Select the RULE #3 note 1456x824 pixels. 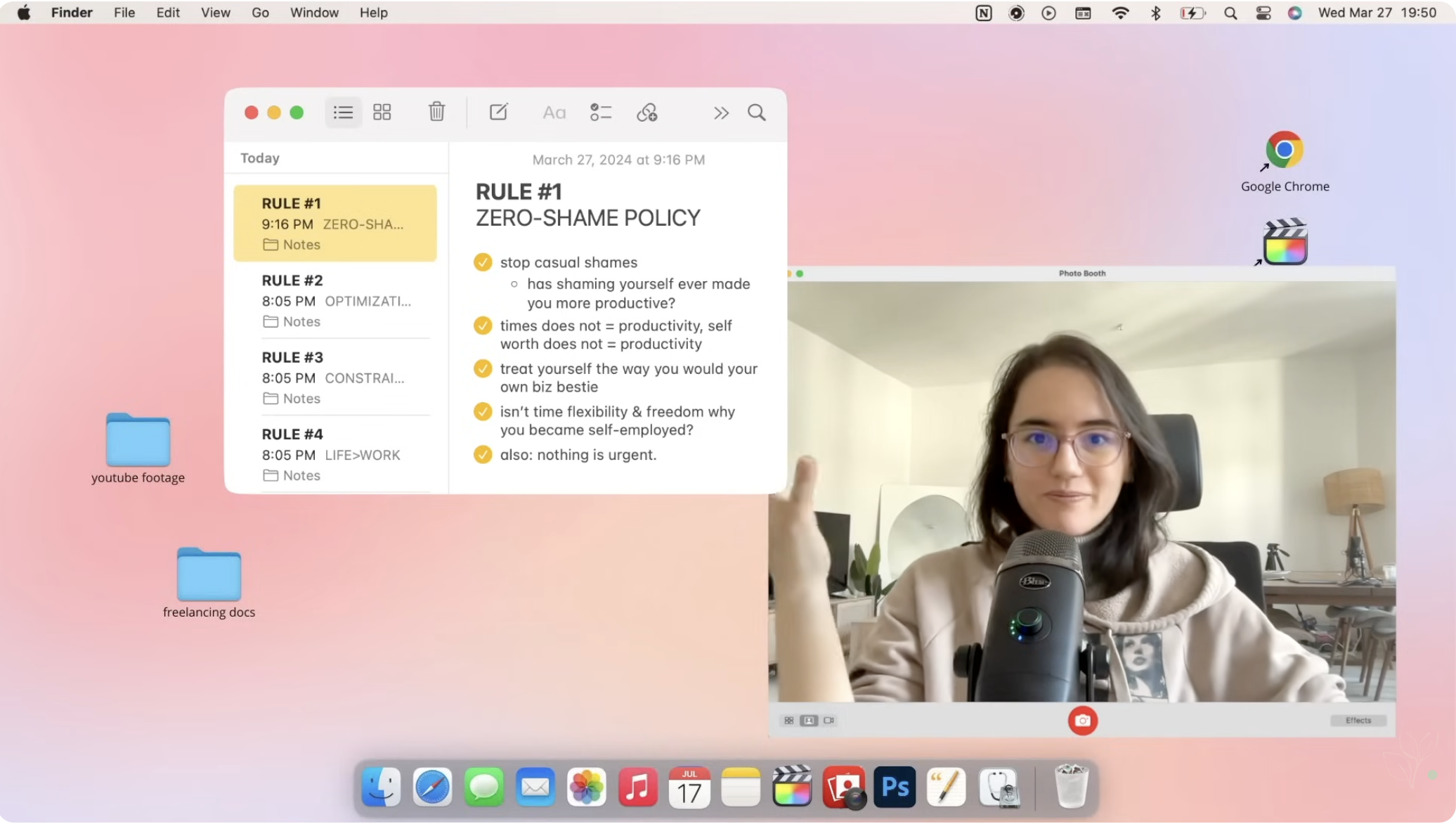pyautogui.click(x=335, y=378)
